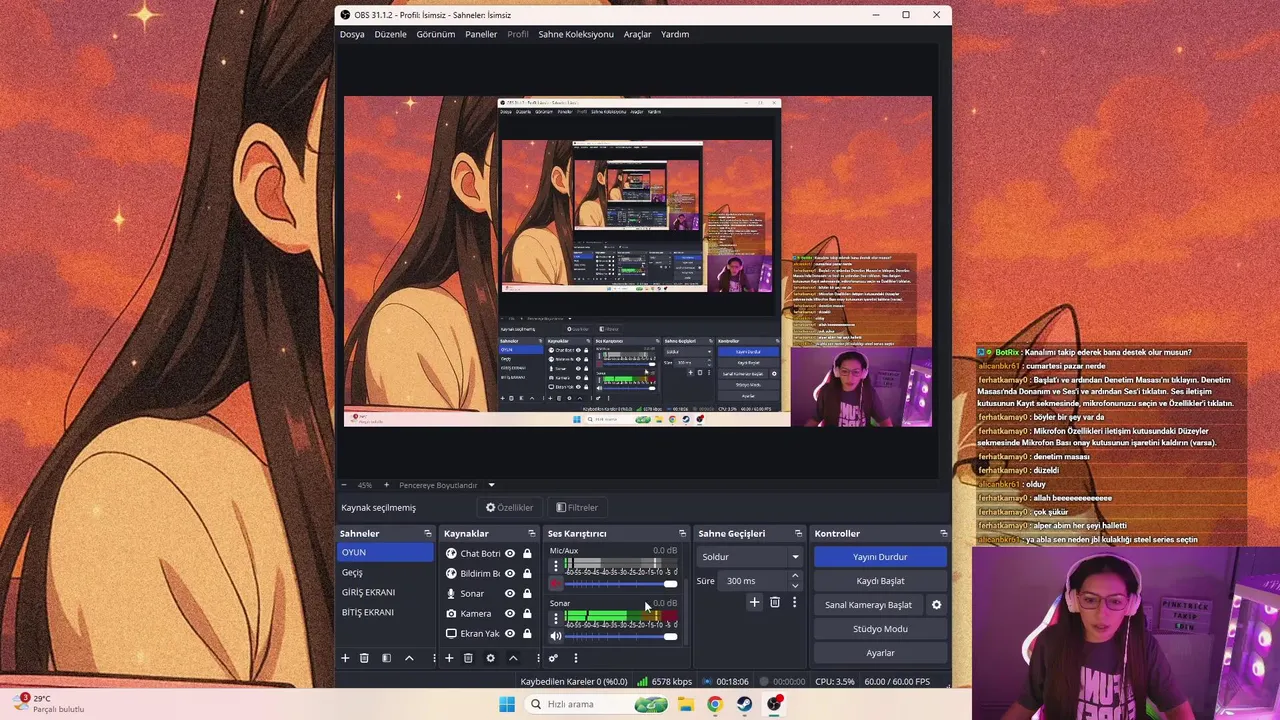The image size is (1280, 720).
Task: Open advanced audio properties gears icon
Action: tap(553, 658)
